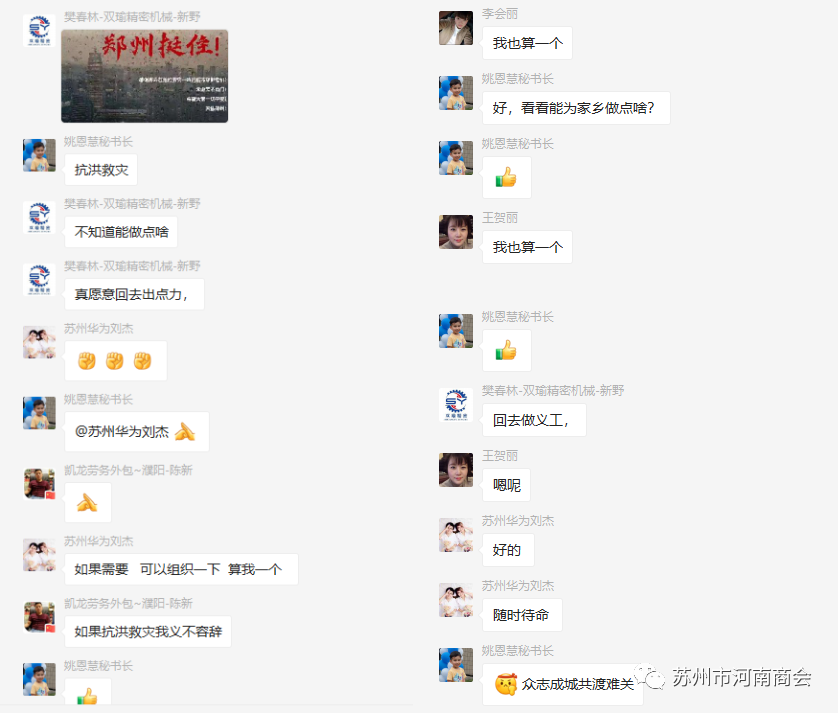Select the message 回去做义工
838x713 pixels.
(534, 420)
